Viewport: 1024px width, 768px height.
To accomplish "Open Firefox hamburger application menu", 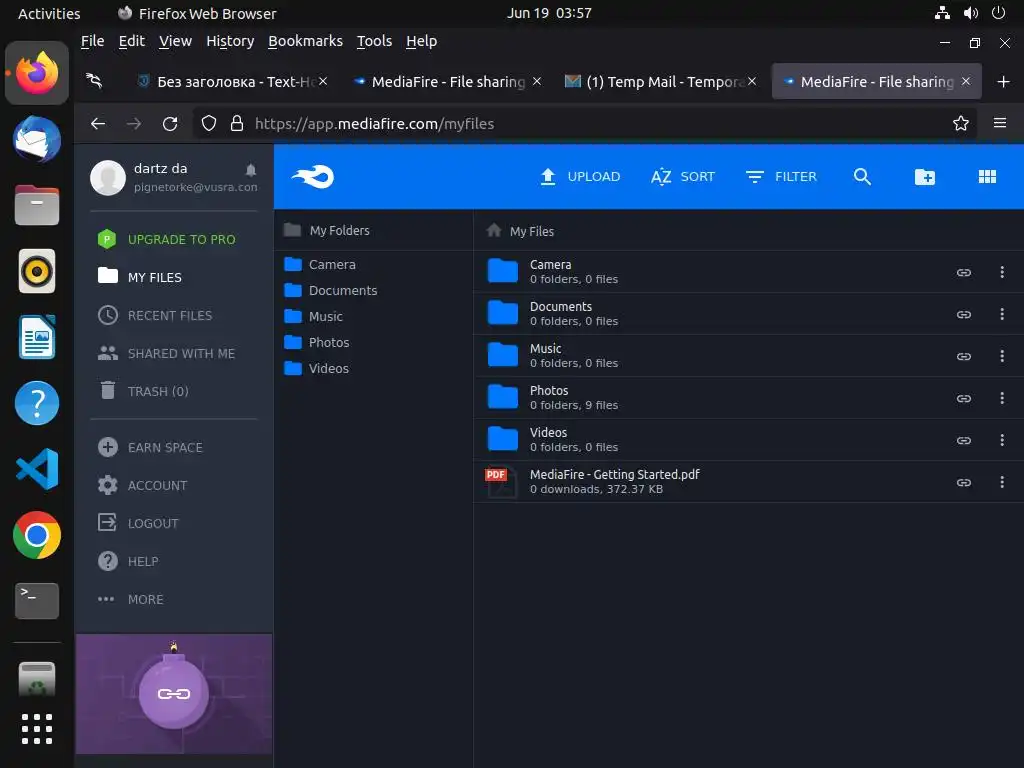I will point(999,123).
